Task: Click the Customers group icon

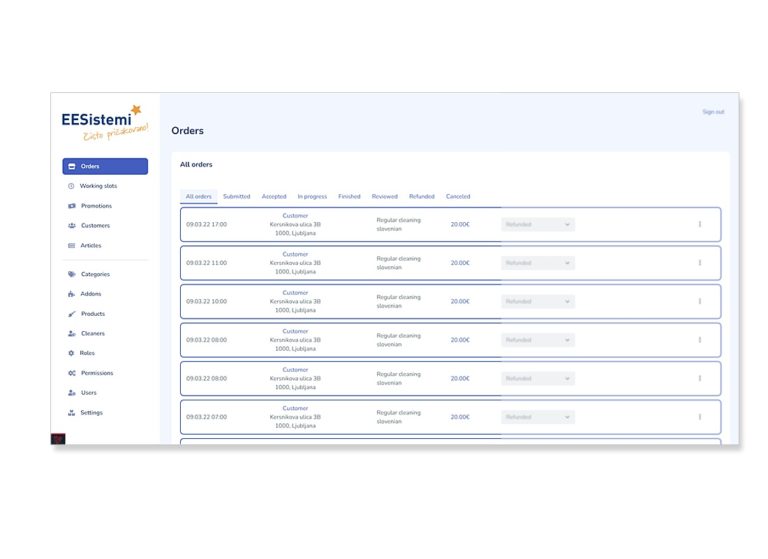Action: pyautogui.click(x=72, y=226)
